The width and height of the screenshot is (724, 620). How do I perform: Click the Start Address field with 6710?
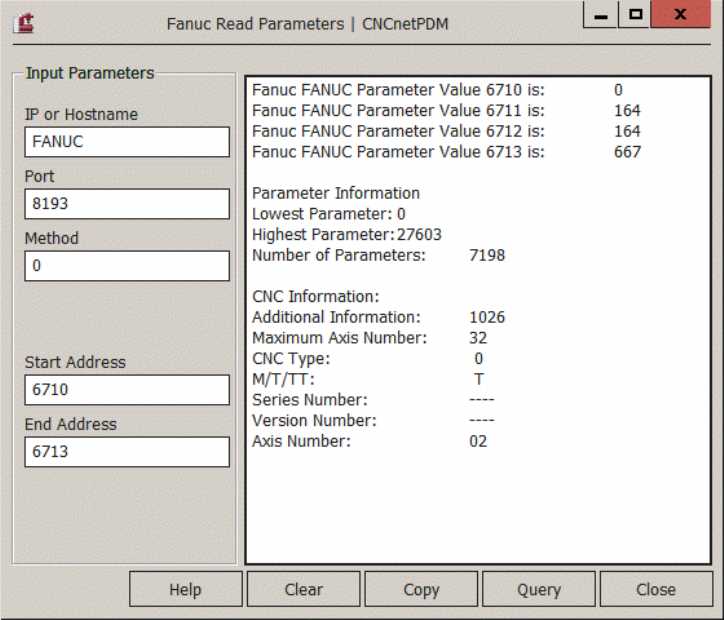point(127,390)
